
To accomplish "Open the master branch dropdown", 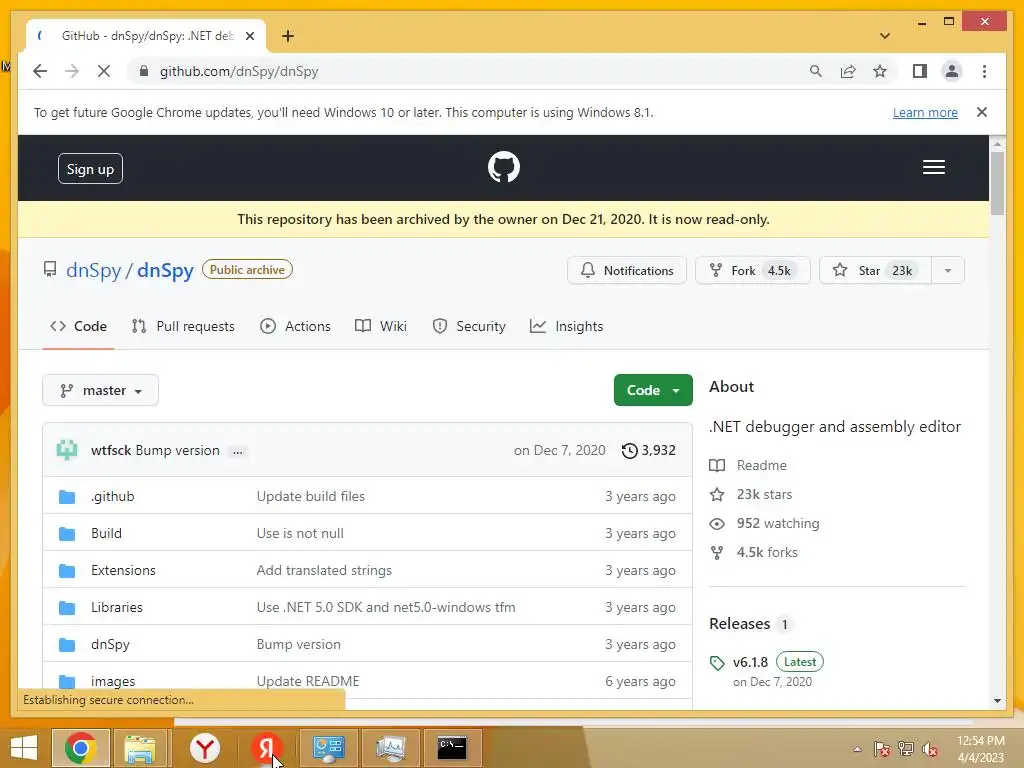I will pos(101,391).
